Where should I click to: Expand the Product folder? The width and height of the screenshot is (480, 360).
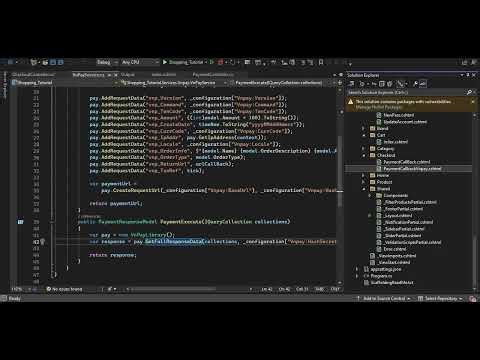[x=364, y=182]
